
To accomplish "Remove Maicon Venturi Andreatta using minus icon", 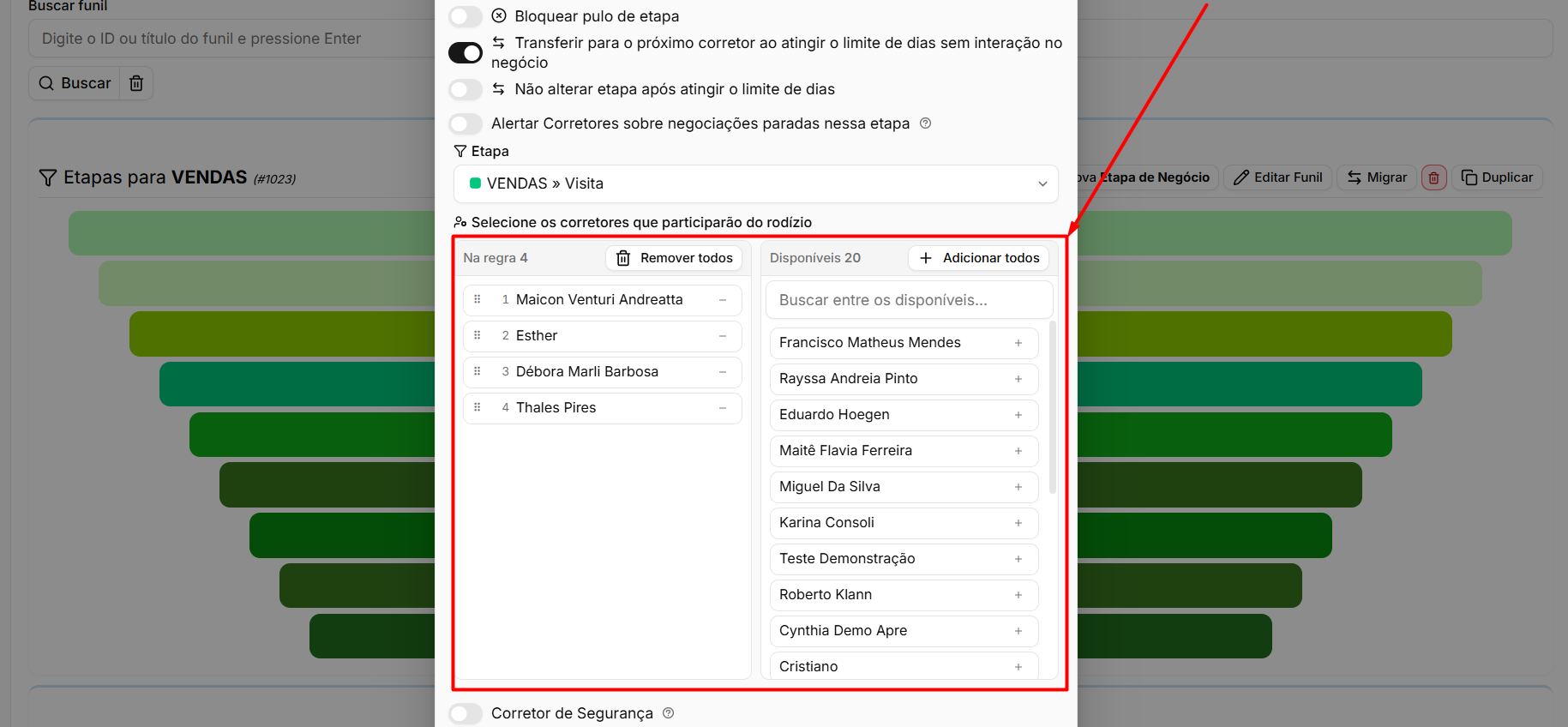I will [723, 300].
